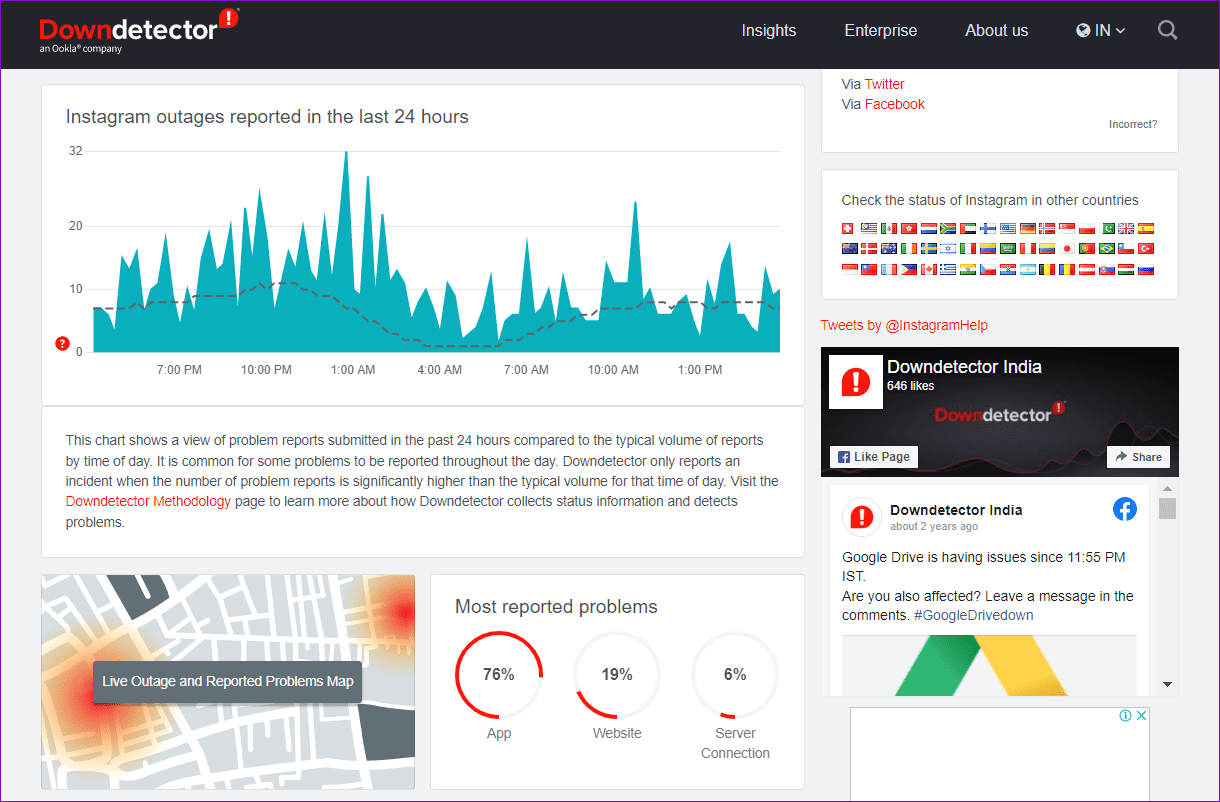
Task: Open Live Outage and Reported Problems Map
Action: pyautogui.click(x=228, y=681)
